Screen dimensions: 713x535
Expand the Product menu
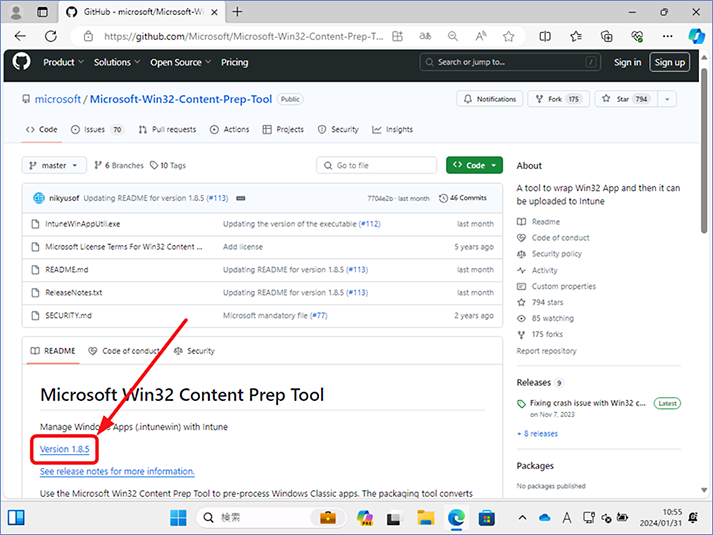63,62
